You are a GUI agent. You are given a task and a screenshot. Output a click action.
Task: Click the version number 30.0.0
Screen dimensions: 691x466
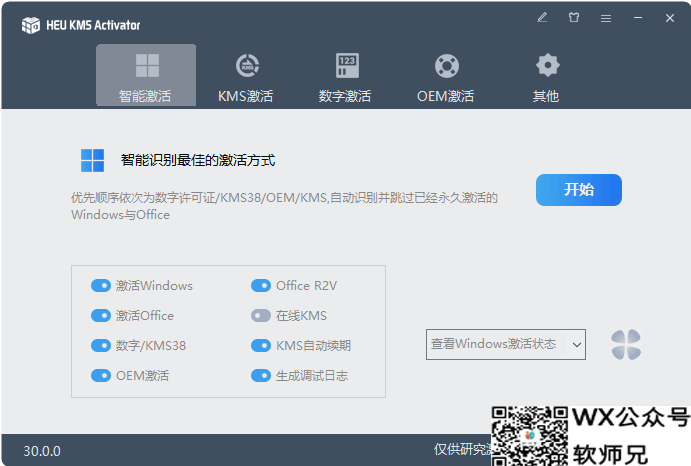click(x=42, y=451)
